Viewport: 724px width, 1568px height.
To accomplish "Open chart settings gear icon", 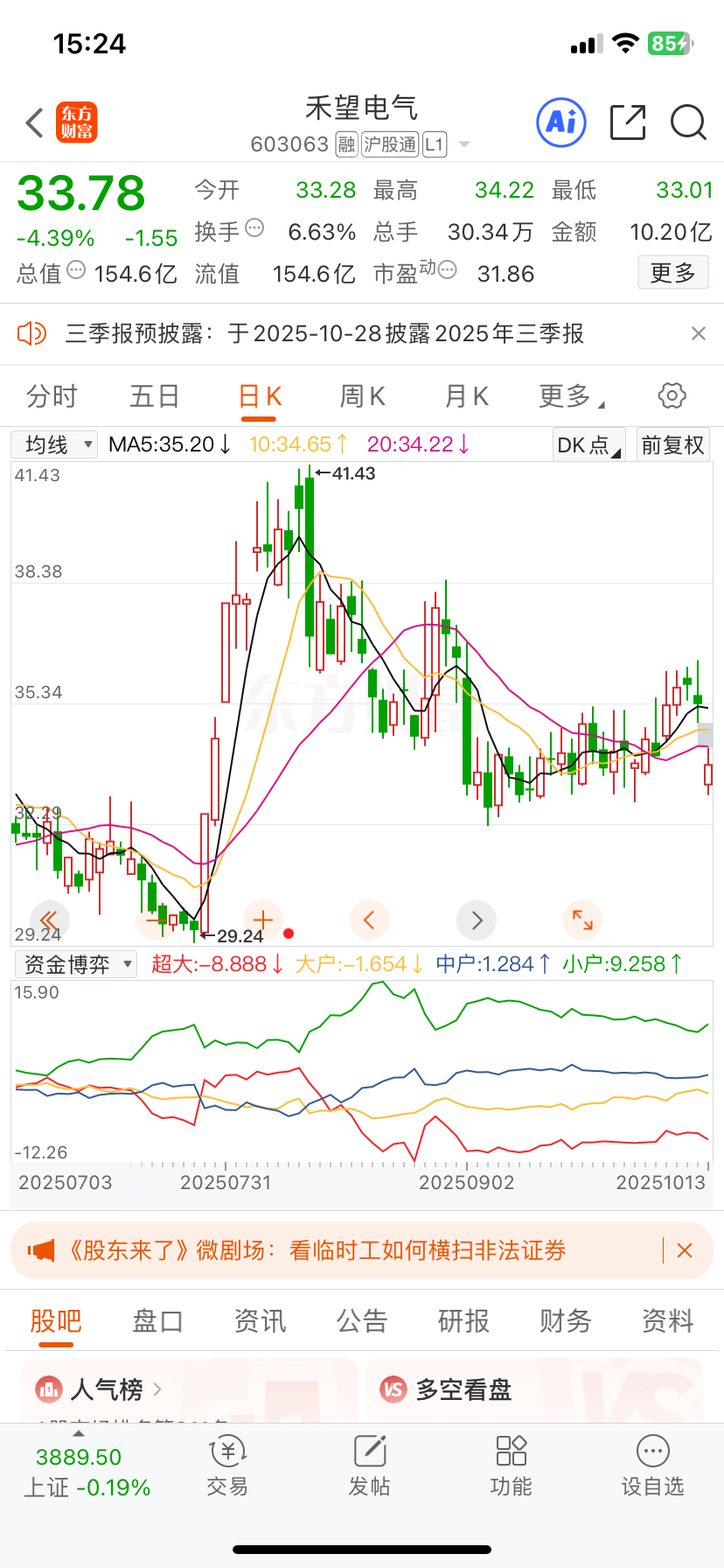I will [672, 395].
